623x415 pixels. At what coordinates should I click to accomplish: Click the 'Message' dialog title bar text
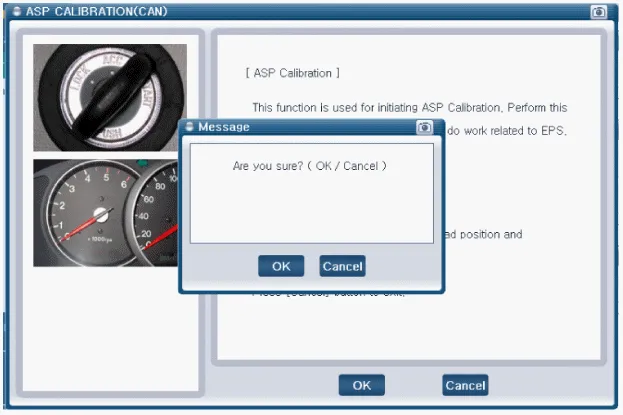pyautogui.click(x=224, y=128)
